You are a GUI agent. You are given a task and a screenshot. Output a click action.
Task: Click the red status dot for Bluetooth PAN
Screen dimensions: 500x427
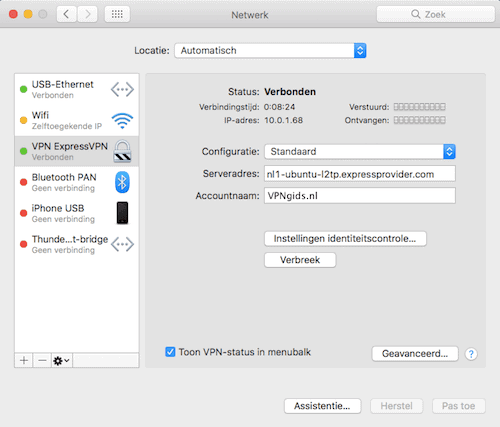click(23, 182)
